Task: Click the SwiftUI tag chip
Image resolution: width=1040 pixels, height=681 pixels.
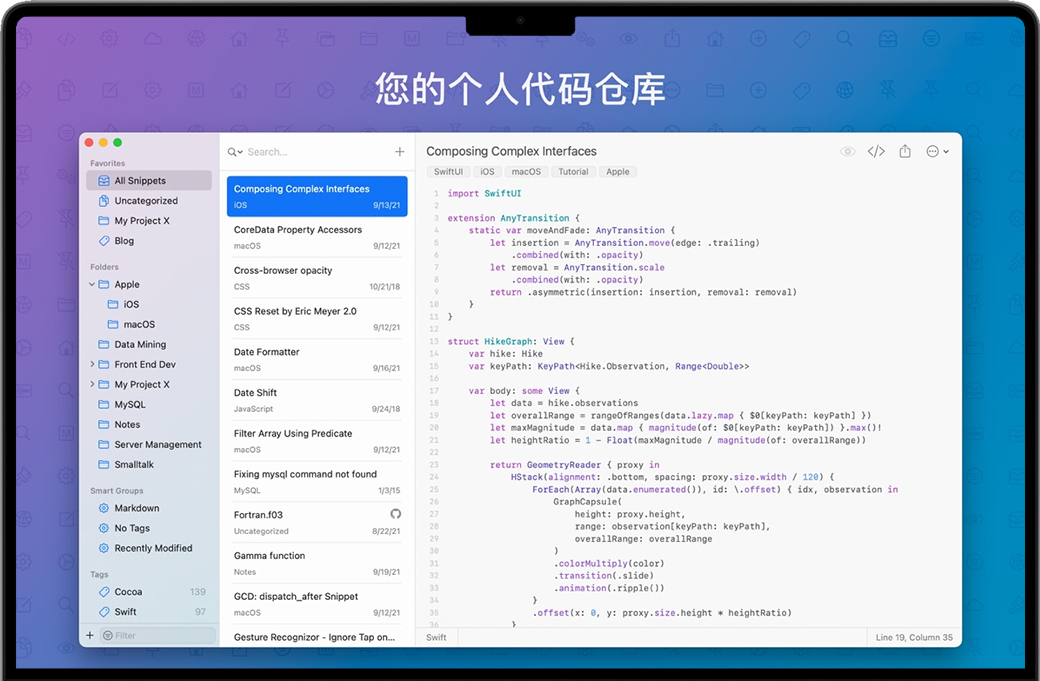Action: click(448, 172)
